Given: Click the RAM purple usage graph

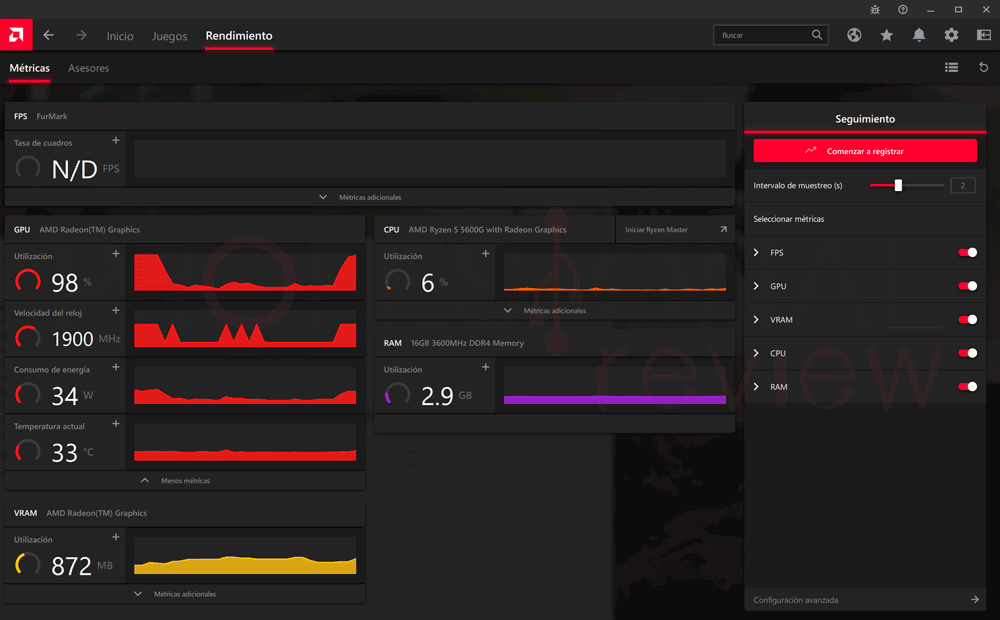Looking at the screenshot, I should coord(615,386).
